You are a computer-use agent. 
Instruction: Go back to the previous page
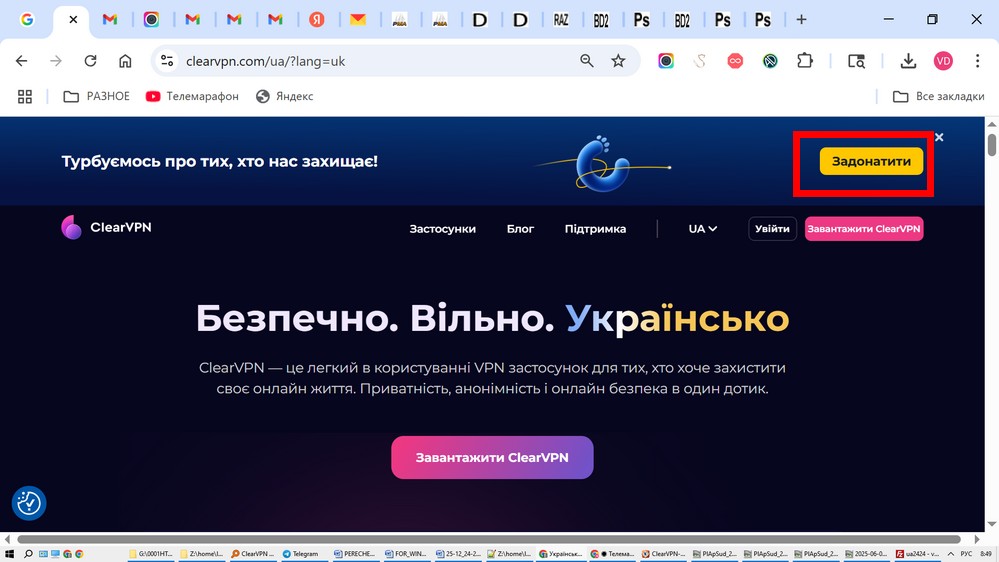[x=22, y=61]
